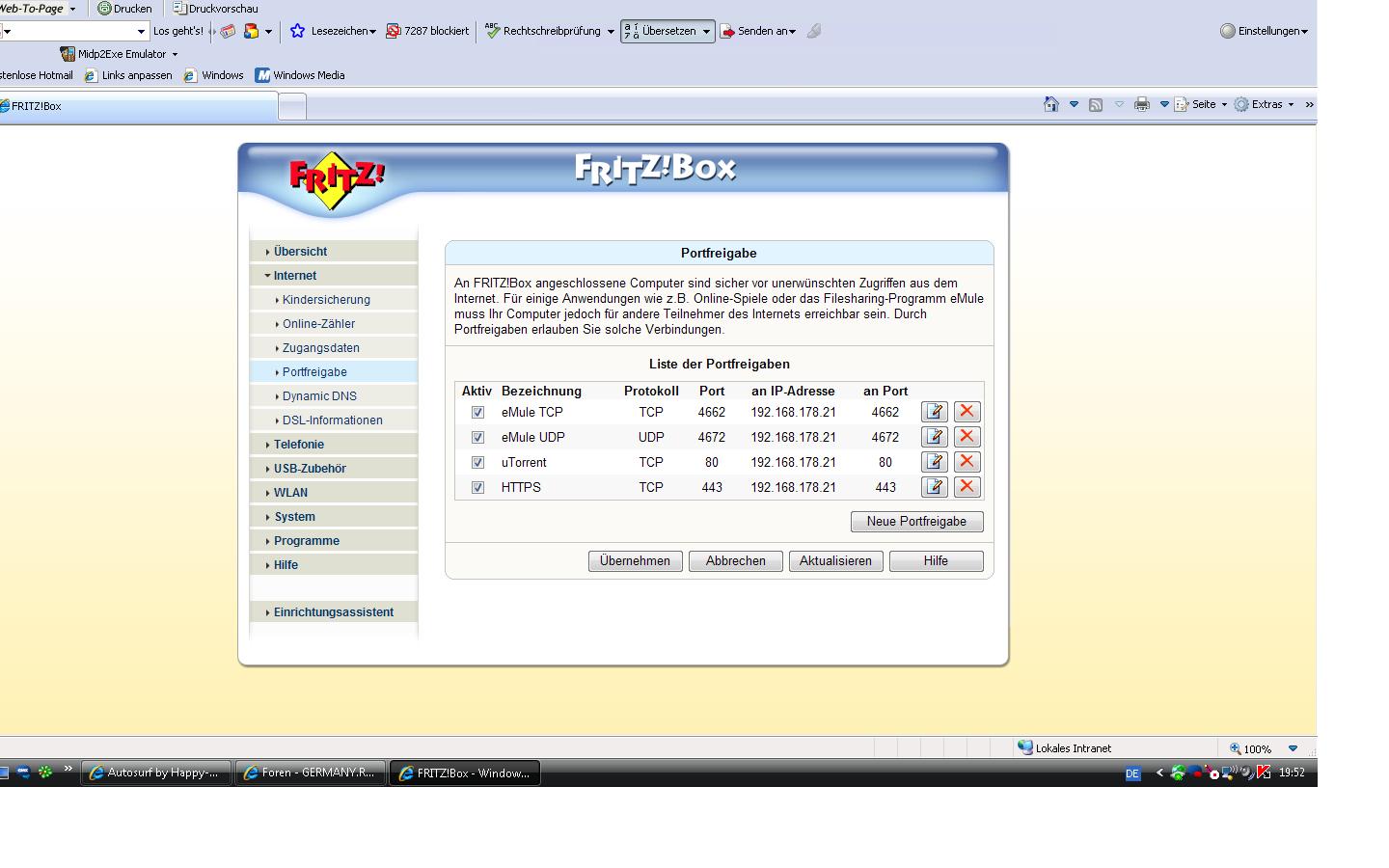This screenshot has width=1389, height=868.
Task: Edit the HTTPS port forwarding entry
Action: (x=935, y=487)
